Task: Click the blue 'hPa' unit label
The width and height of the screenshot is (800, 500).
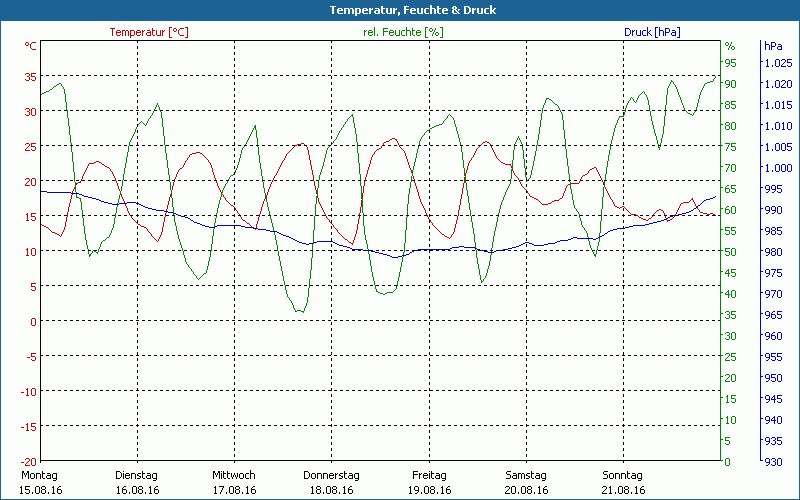Action: coord(773,46)
